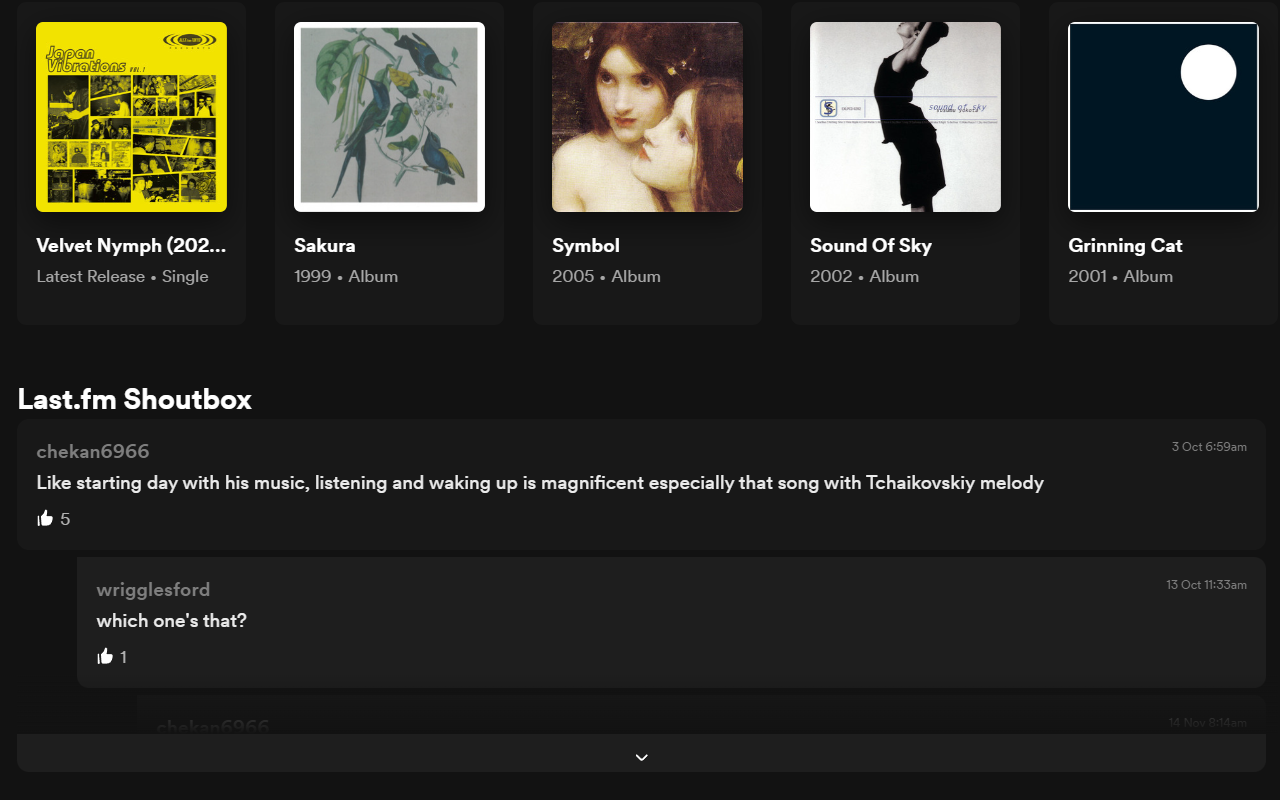Open the Grinning Cat album cover
1280x800 pixels.
pos(1163,116)
